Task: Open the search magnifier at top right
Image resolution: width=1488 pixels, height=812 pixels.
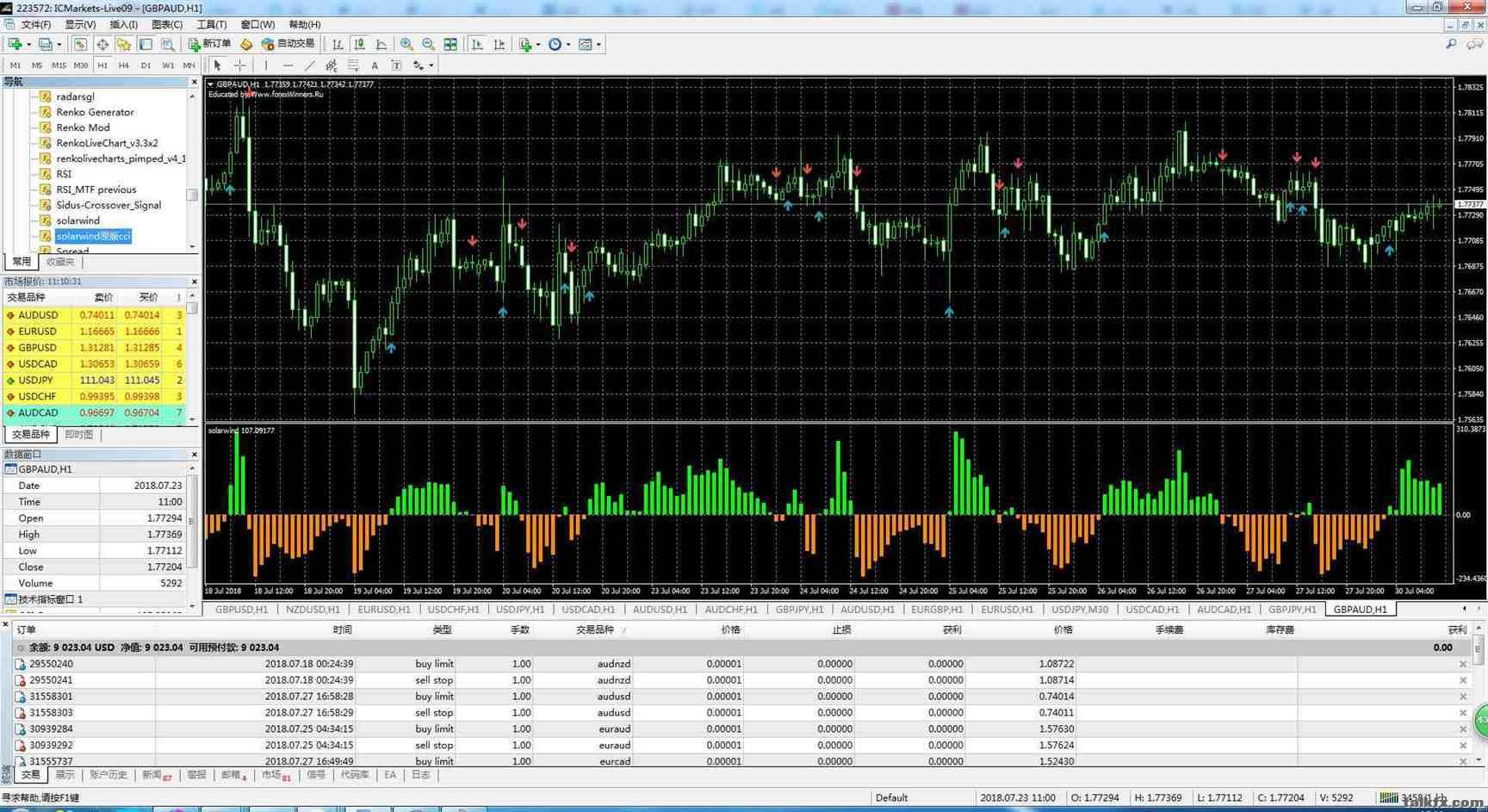Action: point(1451,44)
